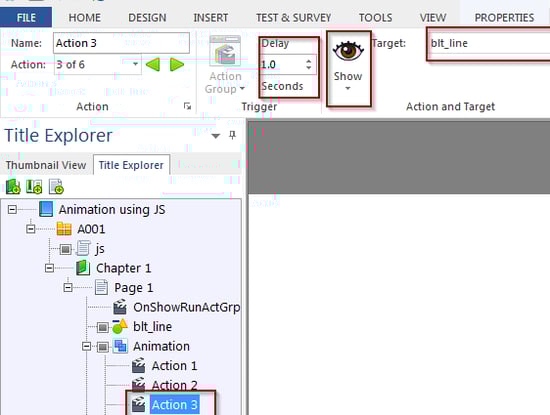Image resolution: width=550 pixels, height=415 pixels.
Task: Increase the Delay seconds stepper
Action: (x=308, y=61)
